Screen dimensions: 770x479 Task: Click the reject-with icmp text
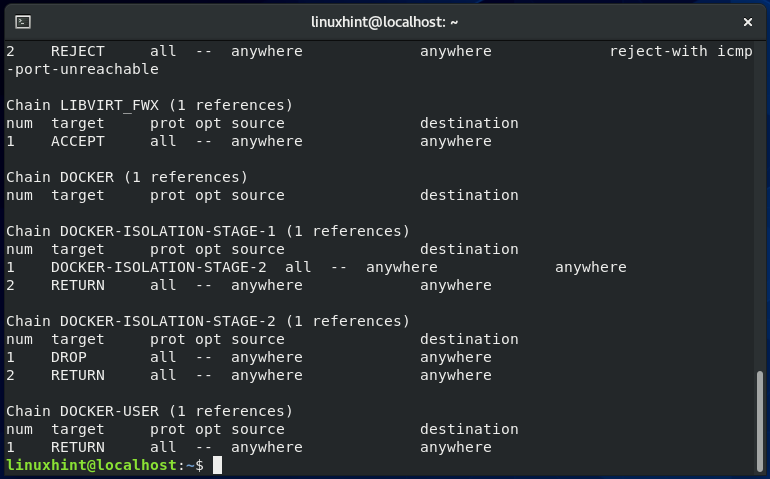tap(681, 51)
